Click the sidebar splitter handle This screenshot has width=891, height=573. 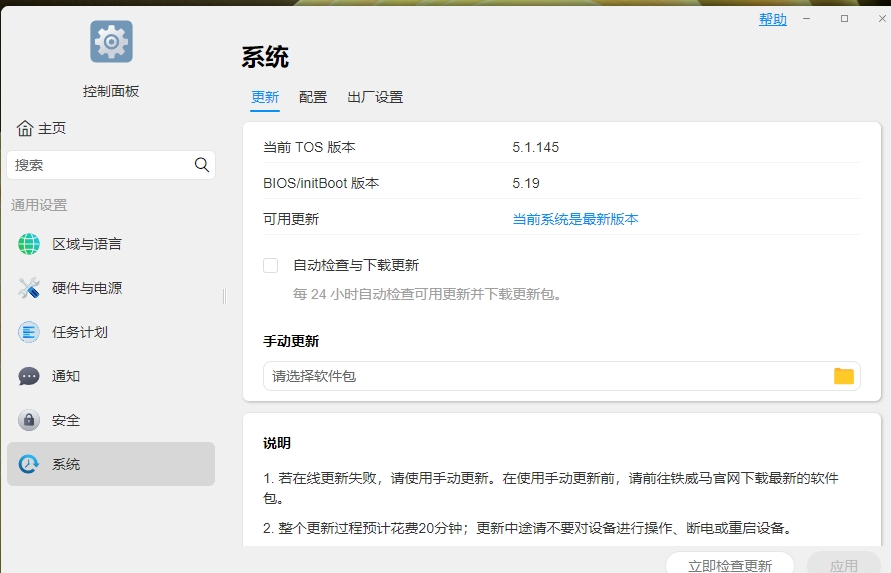click(x=224, y=296)
